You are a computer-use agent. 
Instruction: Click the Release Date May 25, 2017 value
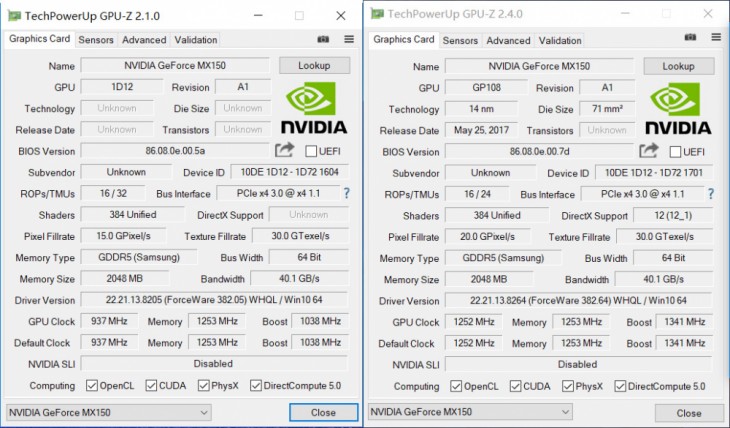click(x=481, y=130)
